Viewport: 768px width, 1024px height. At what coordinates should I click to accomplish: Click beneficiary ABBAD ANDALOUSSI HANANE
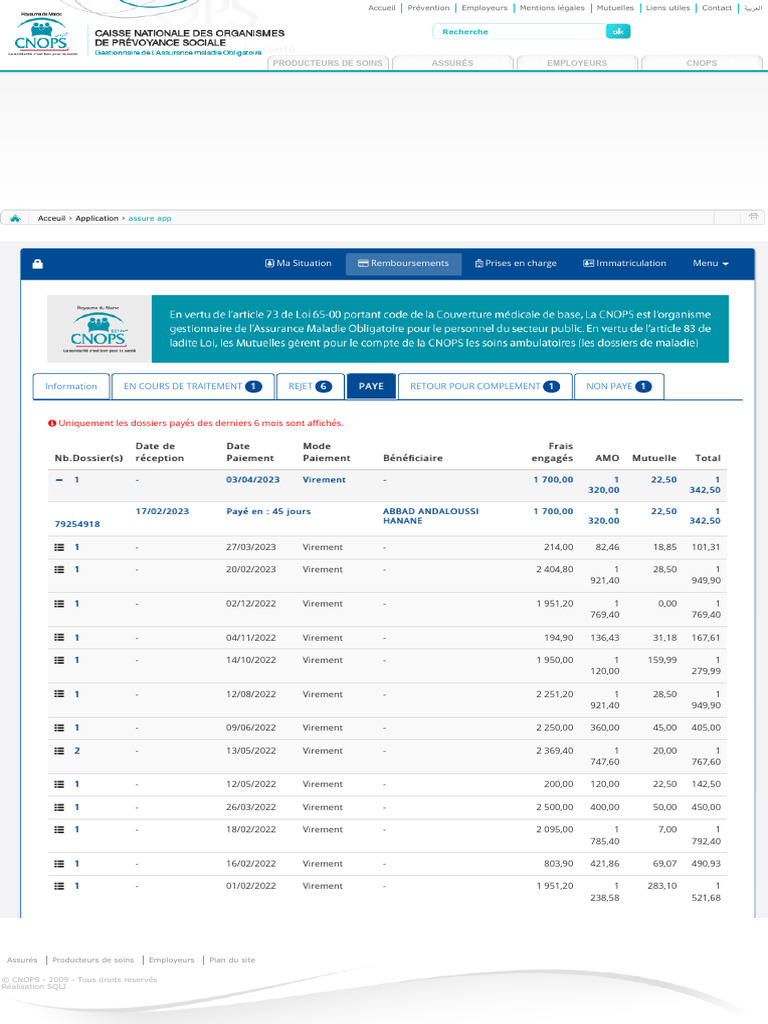click(x=430, y=516)
